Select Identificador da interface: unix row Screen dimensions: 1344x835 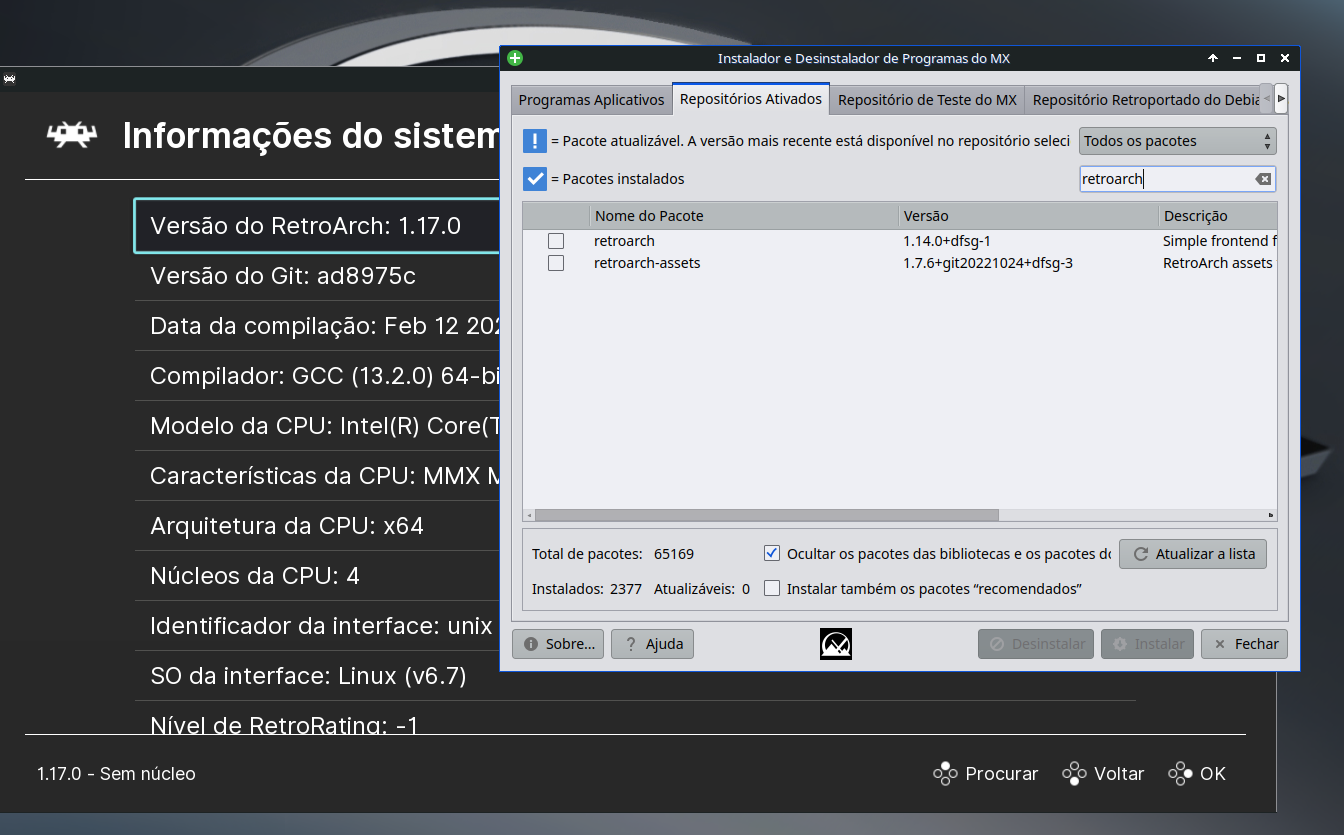pos(317,626)
